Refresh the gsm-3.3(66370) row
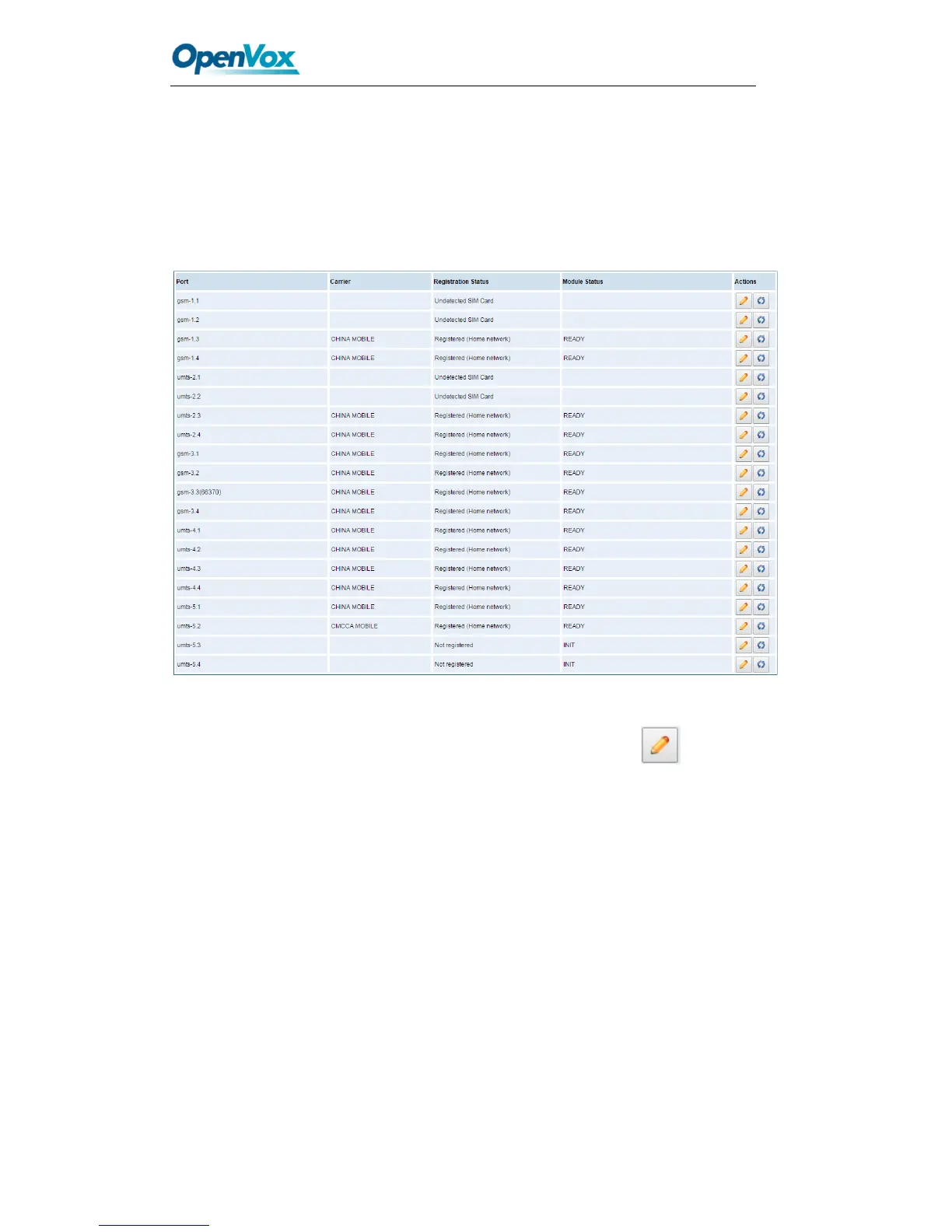 [761, 492]
